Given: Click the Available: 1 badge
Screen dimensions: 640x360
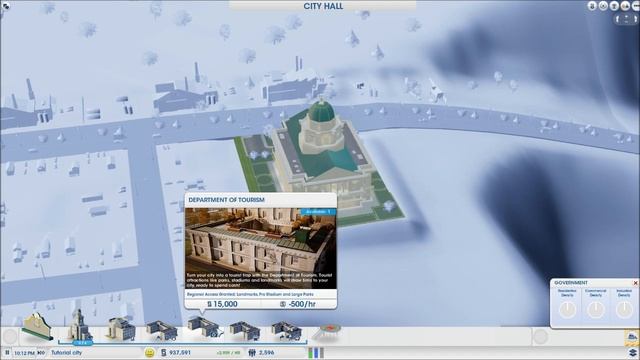Looking at the screenshot, I should tap(318, 212).
